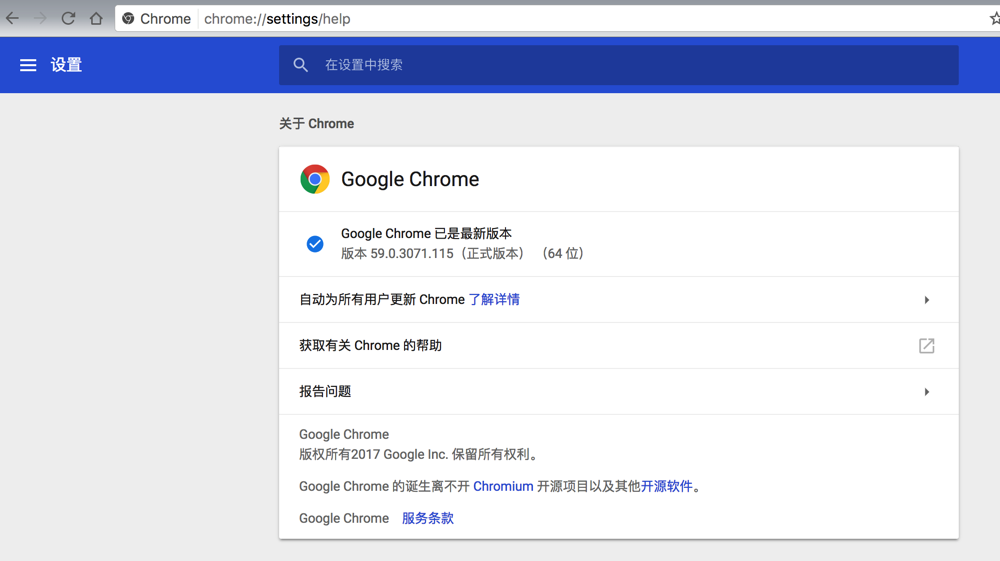Click the Chrome site info icon in the address bar
1000x561 pixels.
(128, 18)
